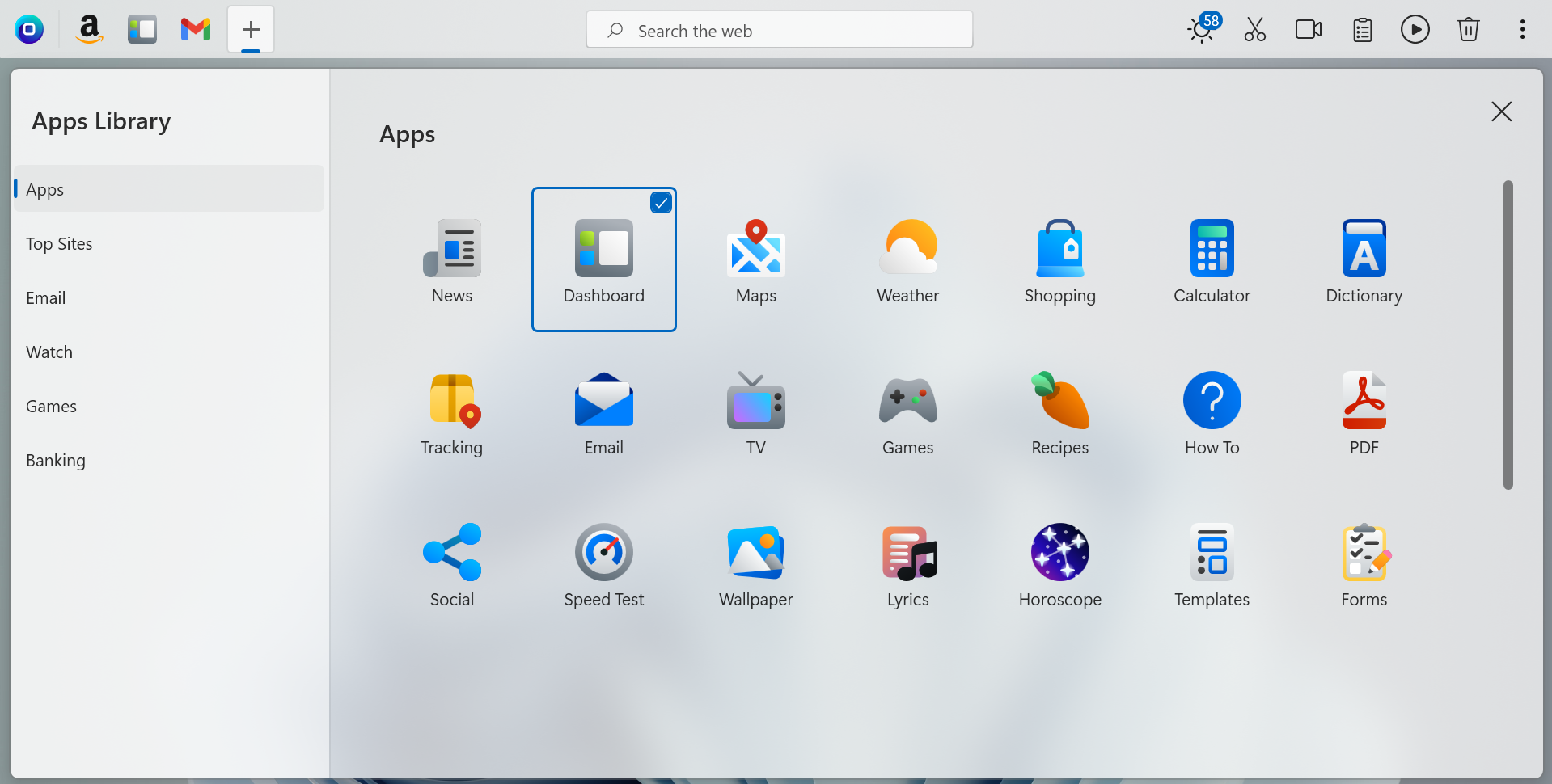Select the Banking category in the sidebar
The width and height of the screenshot is (1552, 784).
coord(56,460)
